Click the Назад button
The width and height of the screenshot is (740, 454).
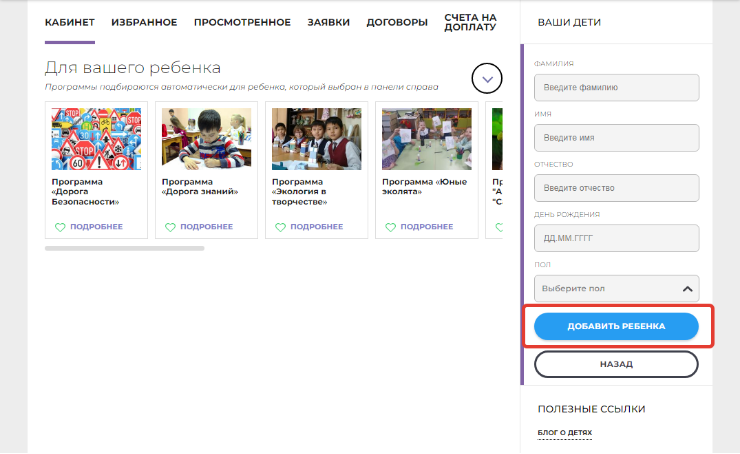point(616,364)
